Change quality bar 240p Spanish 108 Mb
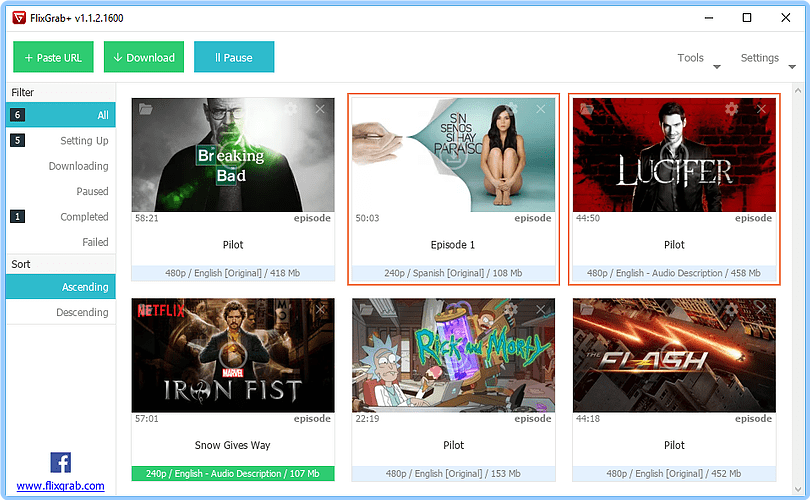 point(454,273)
